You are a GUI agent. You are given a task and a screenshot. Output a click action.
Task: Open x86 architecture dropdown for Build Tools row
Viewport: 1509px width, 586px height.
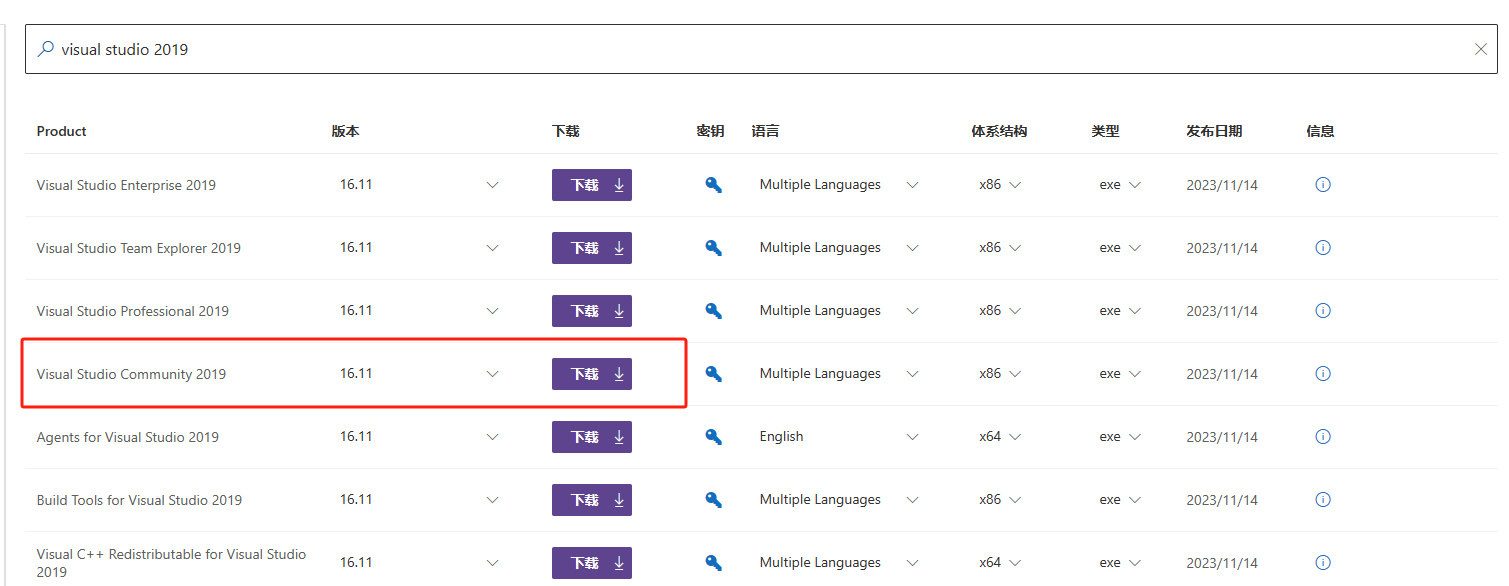click(1015, 500)
